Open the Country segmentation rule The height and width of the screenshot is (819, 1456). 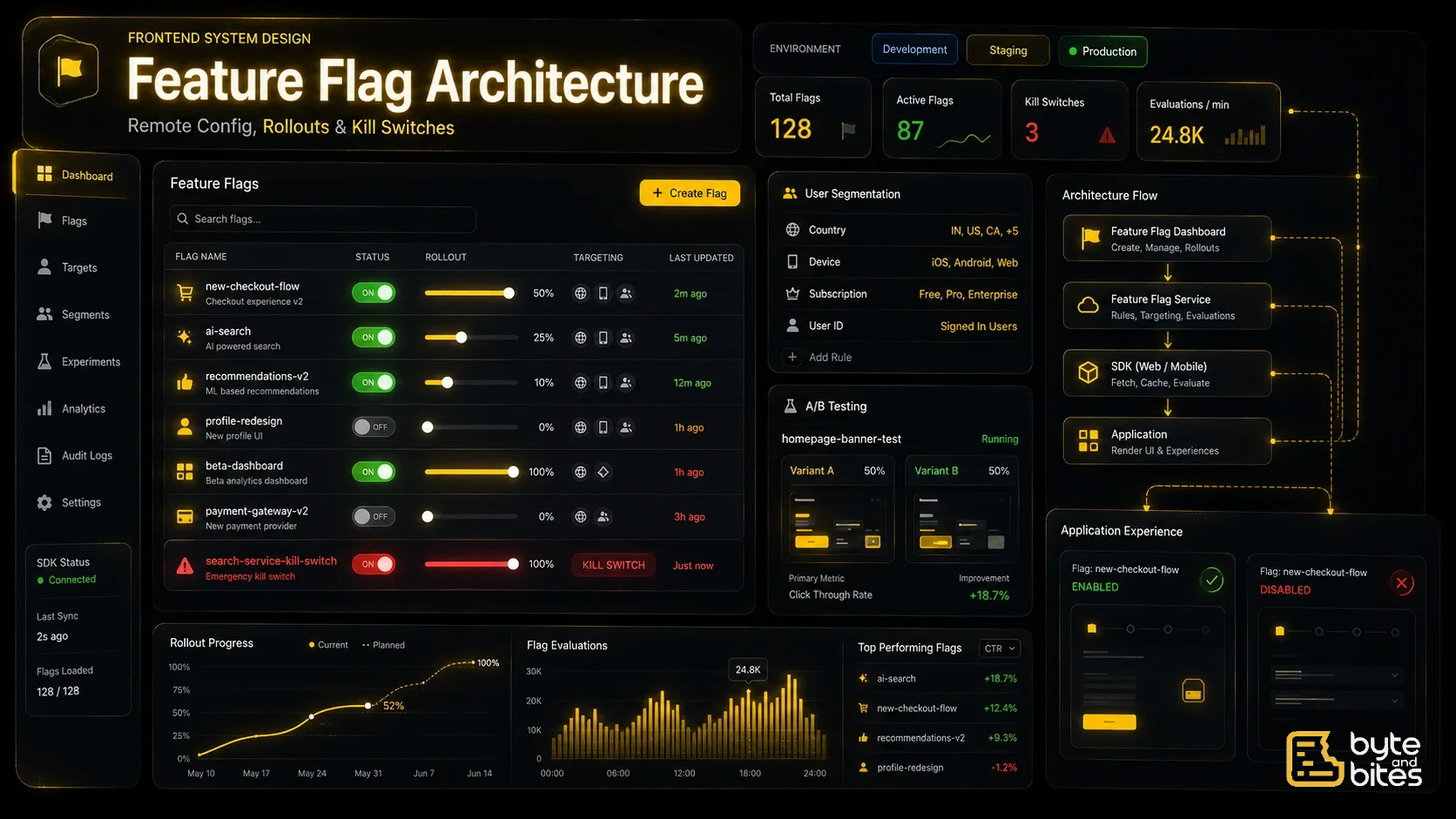click(x=901, y=231)
